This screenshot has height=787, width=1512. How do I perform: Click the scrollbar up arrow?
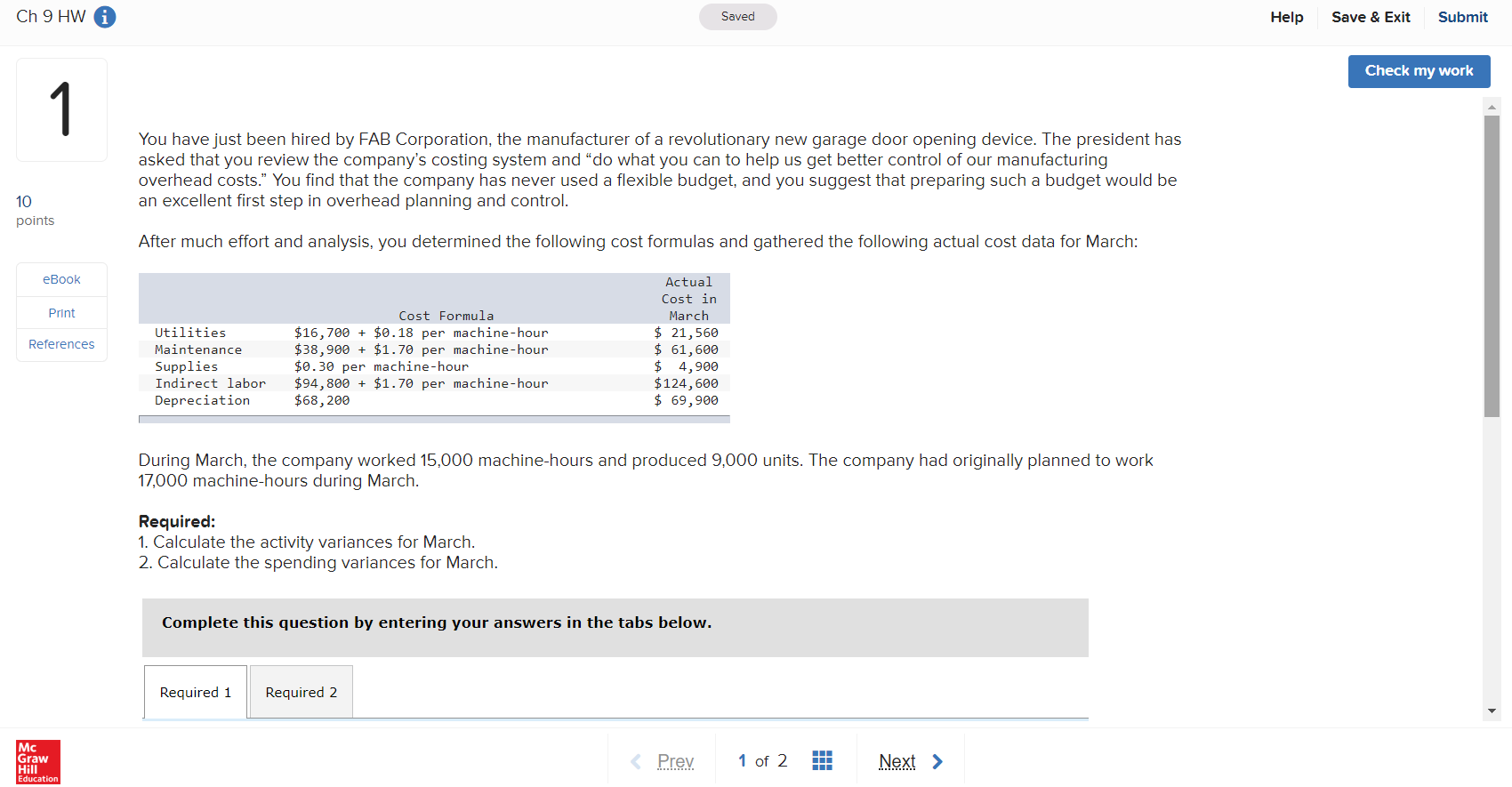click(1492, 107)
